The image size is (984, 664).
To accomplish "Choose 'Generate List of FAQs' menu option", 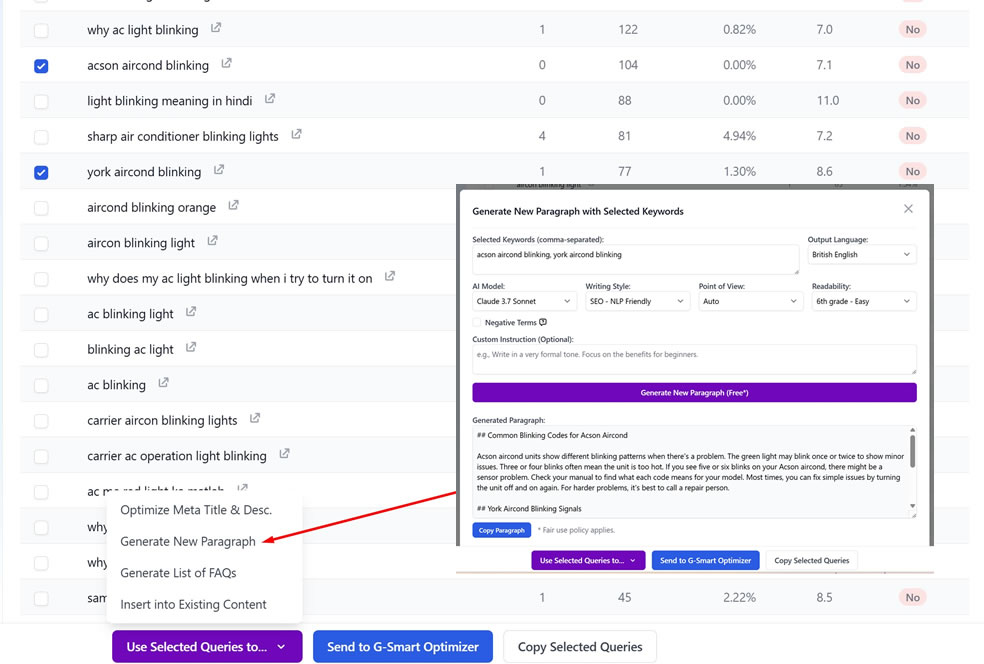I will point(178,573).
